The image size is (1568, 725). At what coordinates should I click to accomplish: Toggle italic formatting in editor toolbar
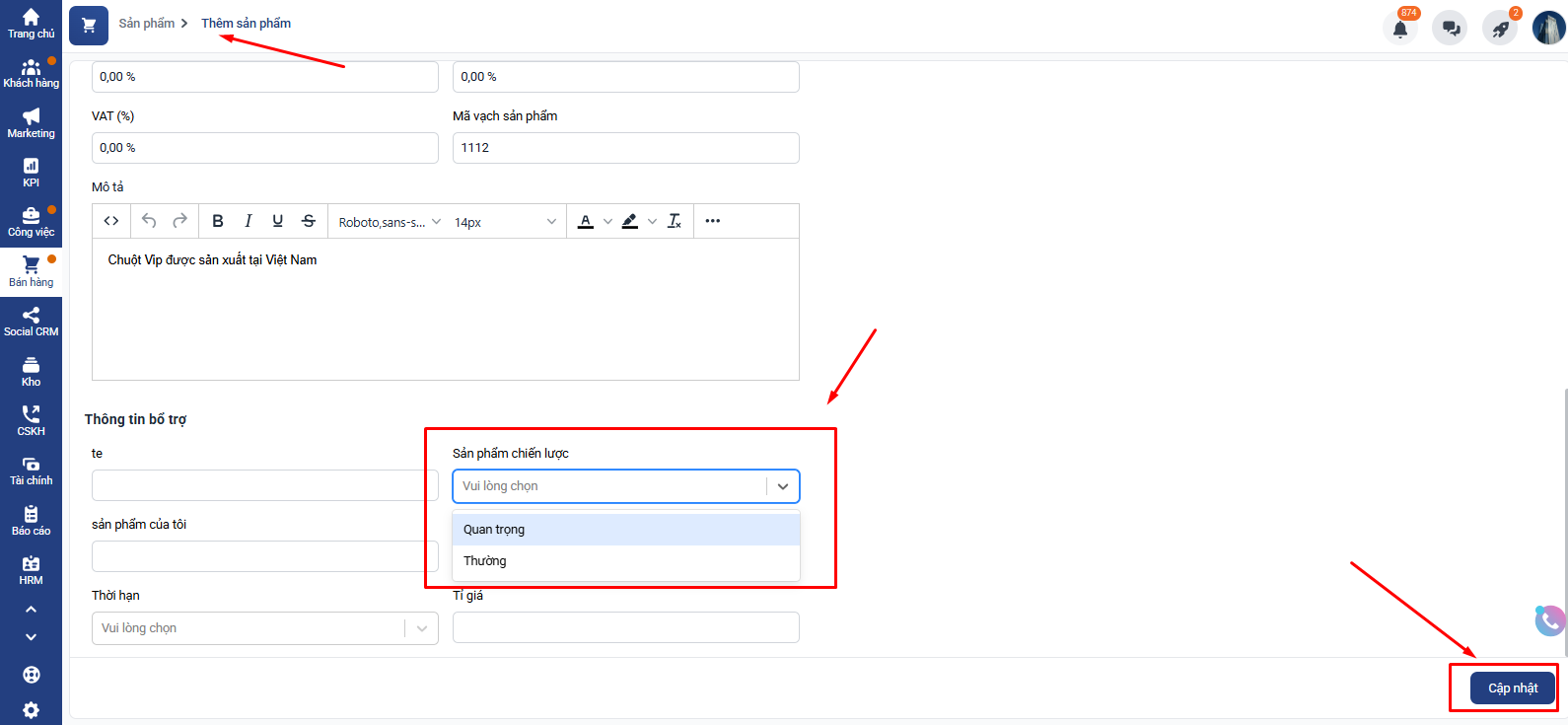click(x=248, y=221)
